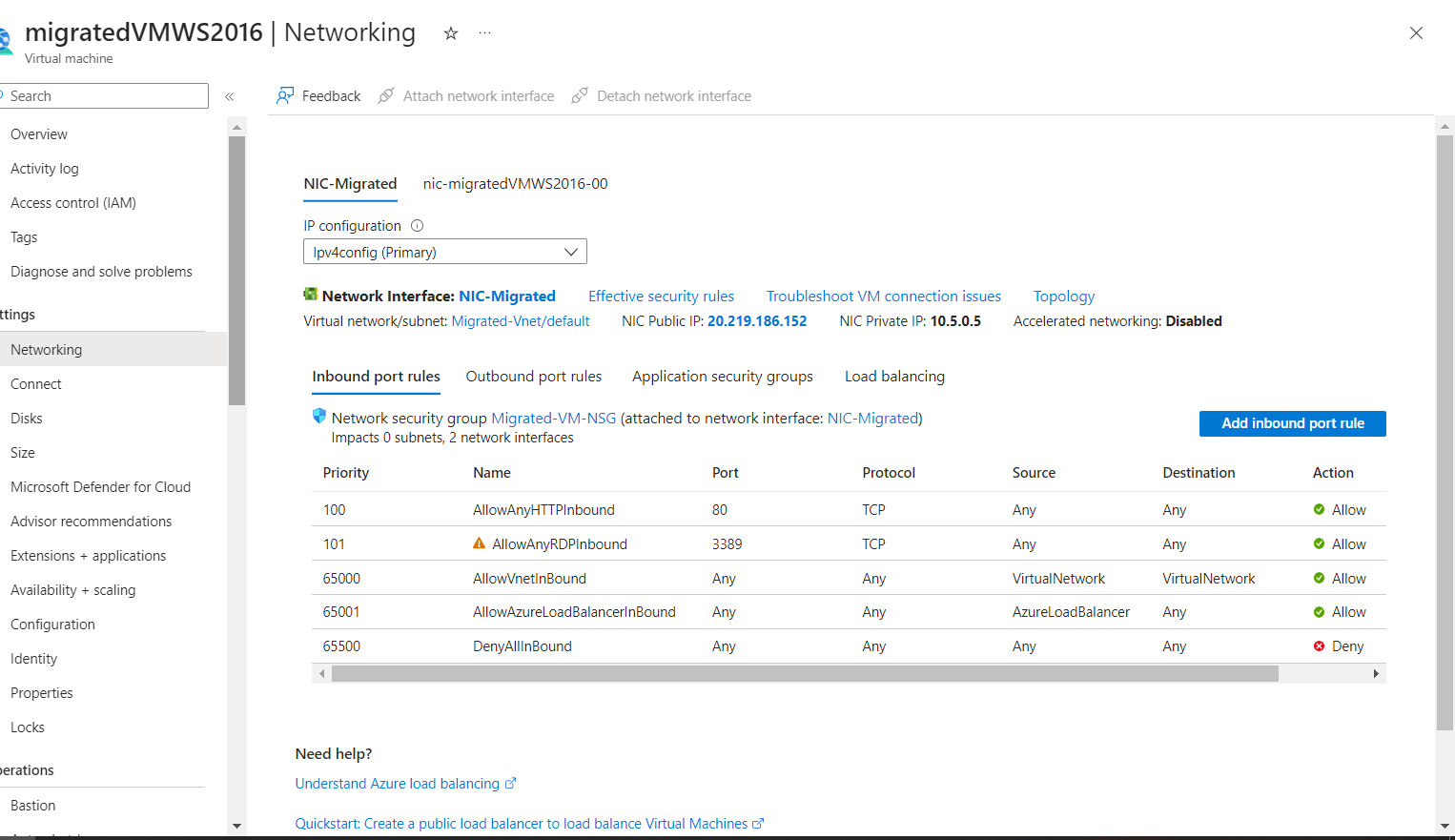1455x840 pixels.
Task: Open the Topology link
Action: coord(1064,297)
